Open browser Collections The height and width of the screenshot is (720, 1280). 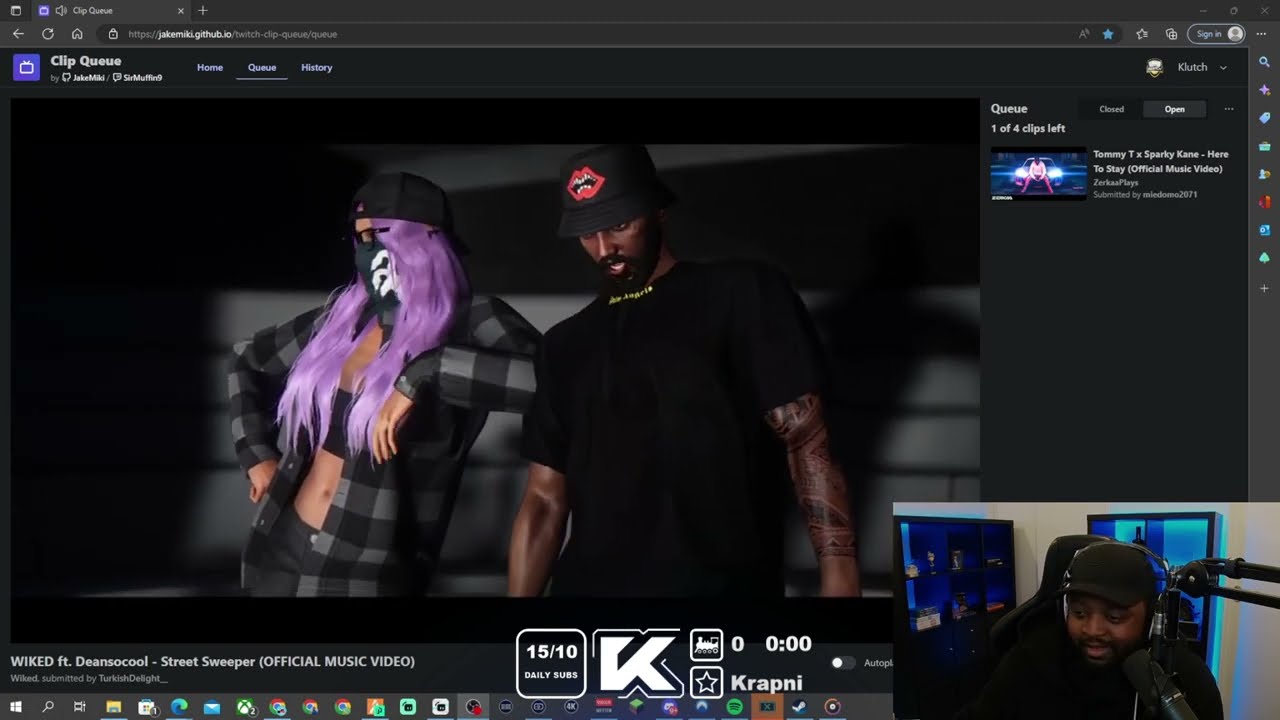pos(1171,34)
